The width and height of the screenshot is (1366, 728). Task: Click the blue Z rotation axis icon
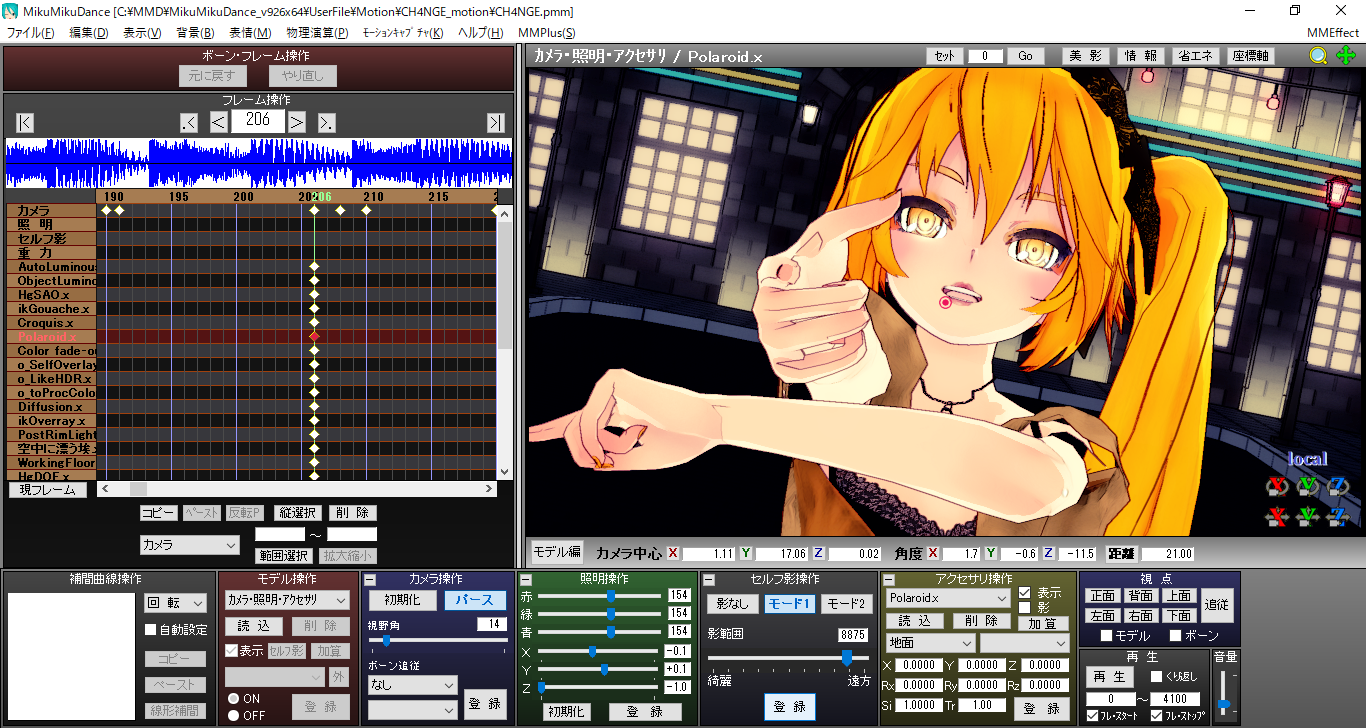tap(1337, 487)
